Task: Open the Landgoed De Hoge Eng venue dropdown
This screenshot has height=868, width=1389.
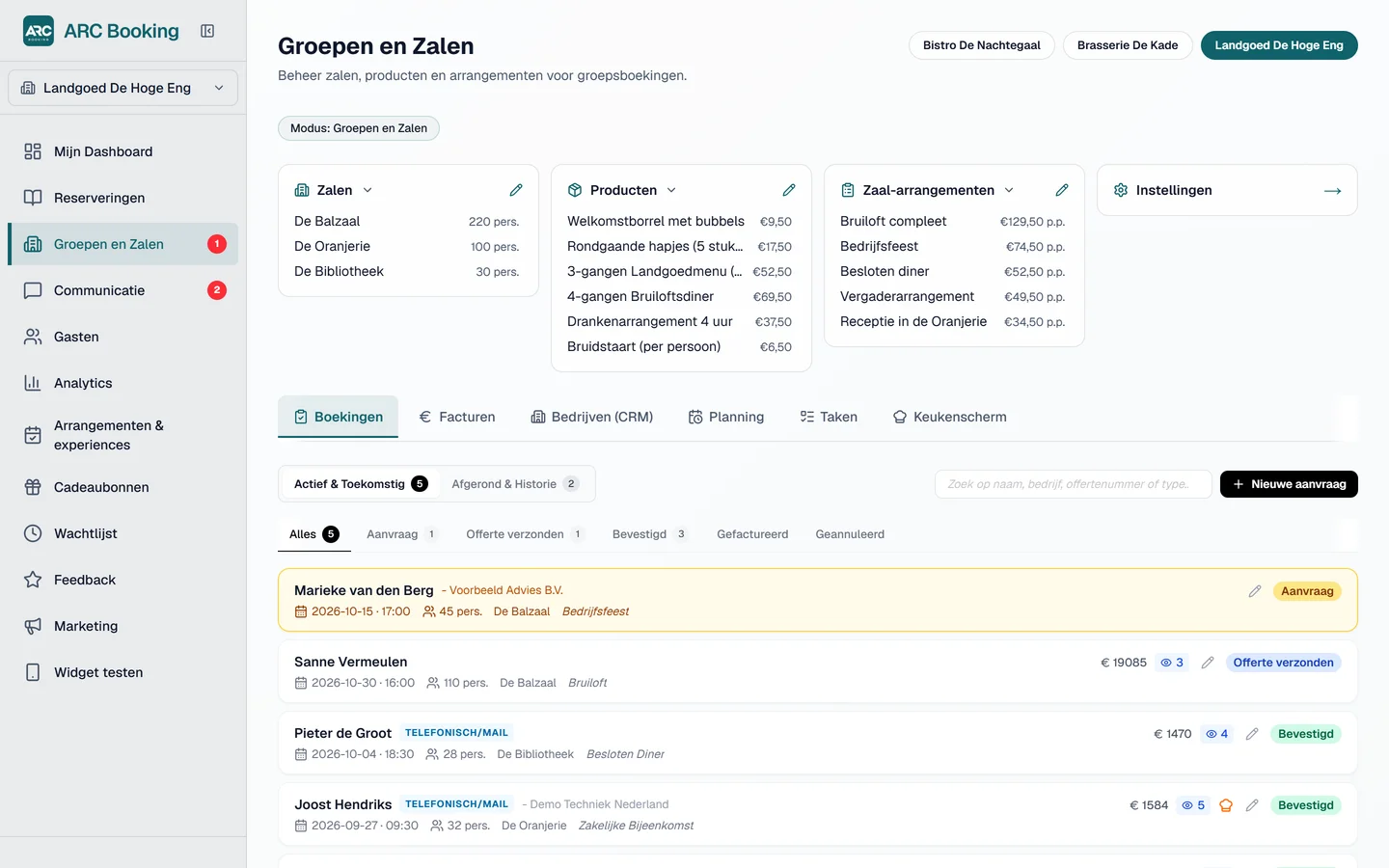Action: coord(123,88)
